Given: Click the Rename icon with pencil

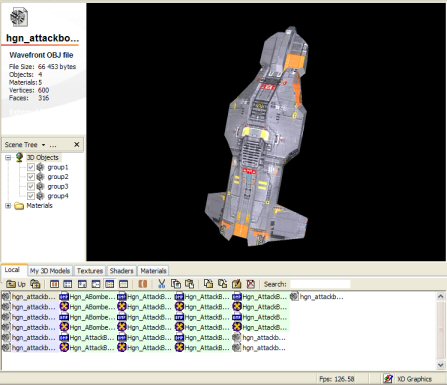Looking at the screenshot, I should 237,284.
